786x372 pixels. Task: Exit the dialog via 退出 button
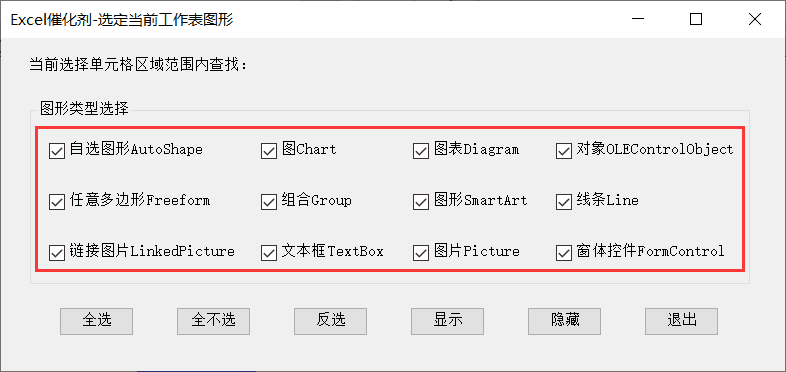coord(681,321)
